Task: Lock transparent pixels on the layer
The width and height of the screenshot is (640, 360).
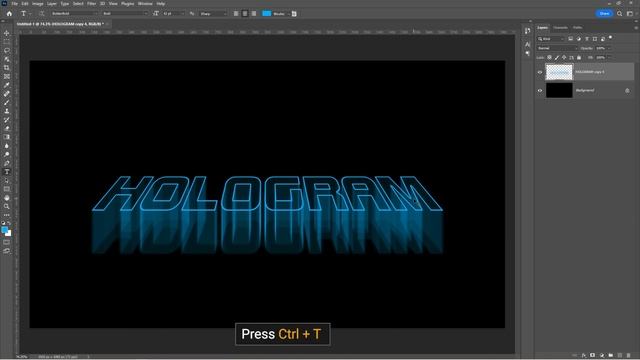Action: tap(549, 58)
